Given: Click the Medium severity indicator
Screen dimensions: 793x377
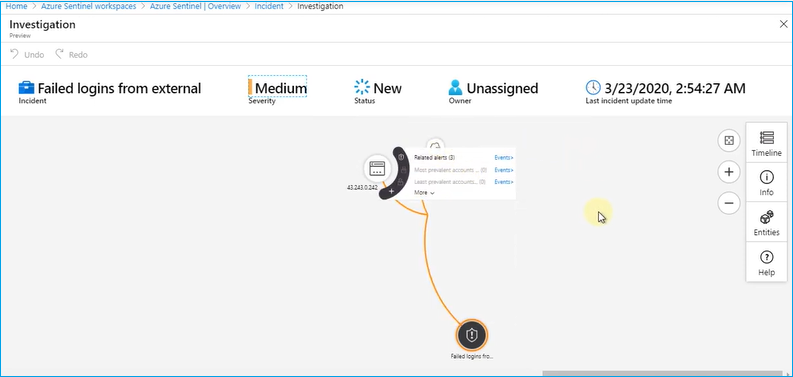Looking at the screenshot, I should 277,89.
